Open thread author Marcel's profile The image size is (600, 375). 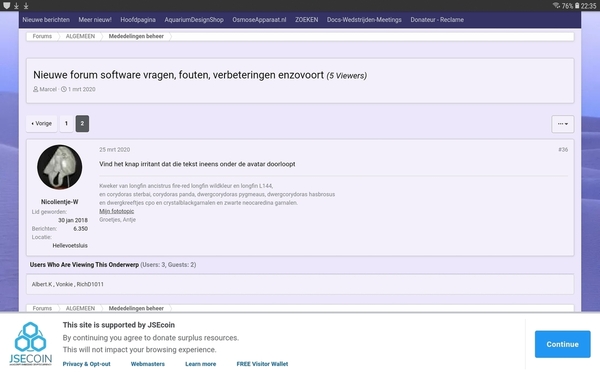[48, 89]
